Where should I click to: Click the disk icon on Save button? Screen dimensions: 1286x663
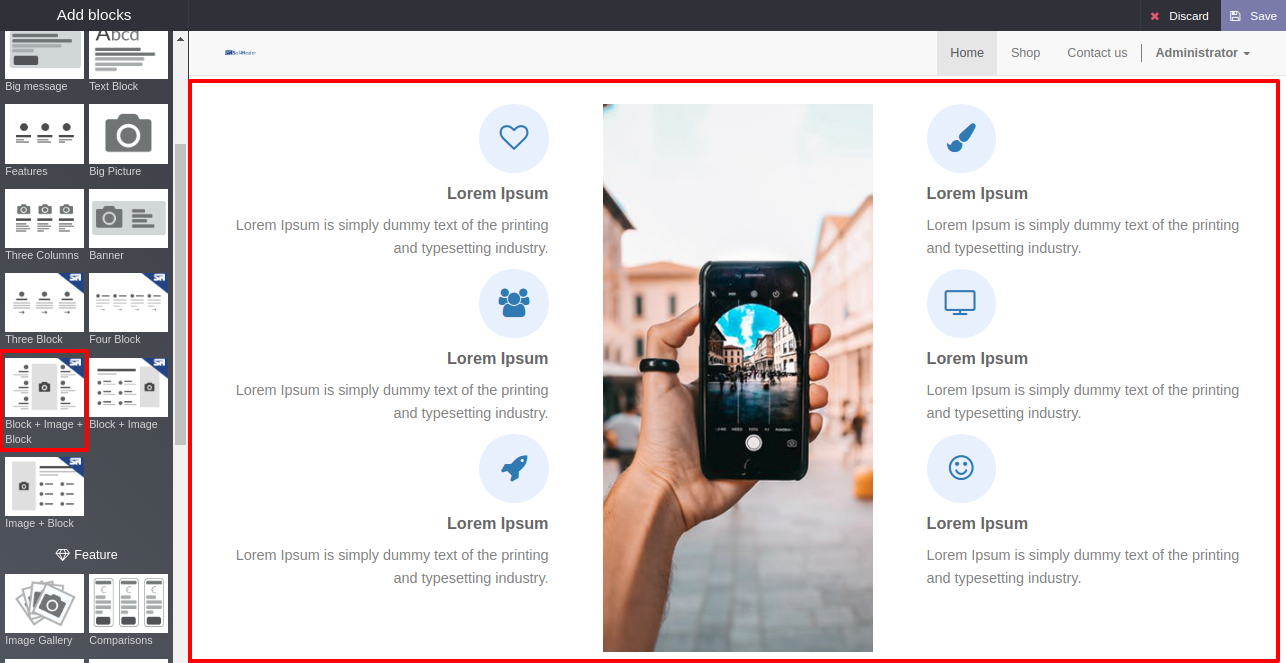(x=1235, y=16)
